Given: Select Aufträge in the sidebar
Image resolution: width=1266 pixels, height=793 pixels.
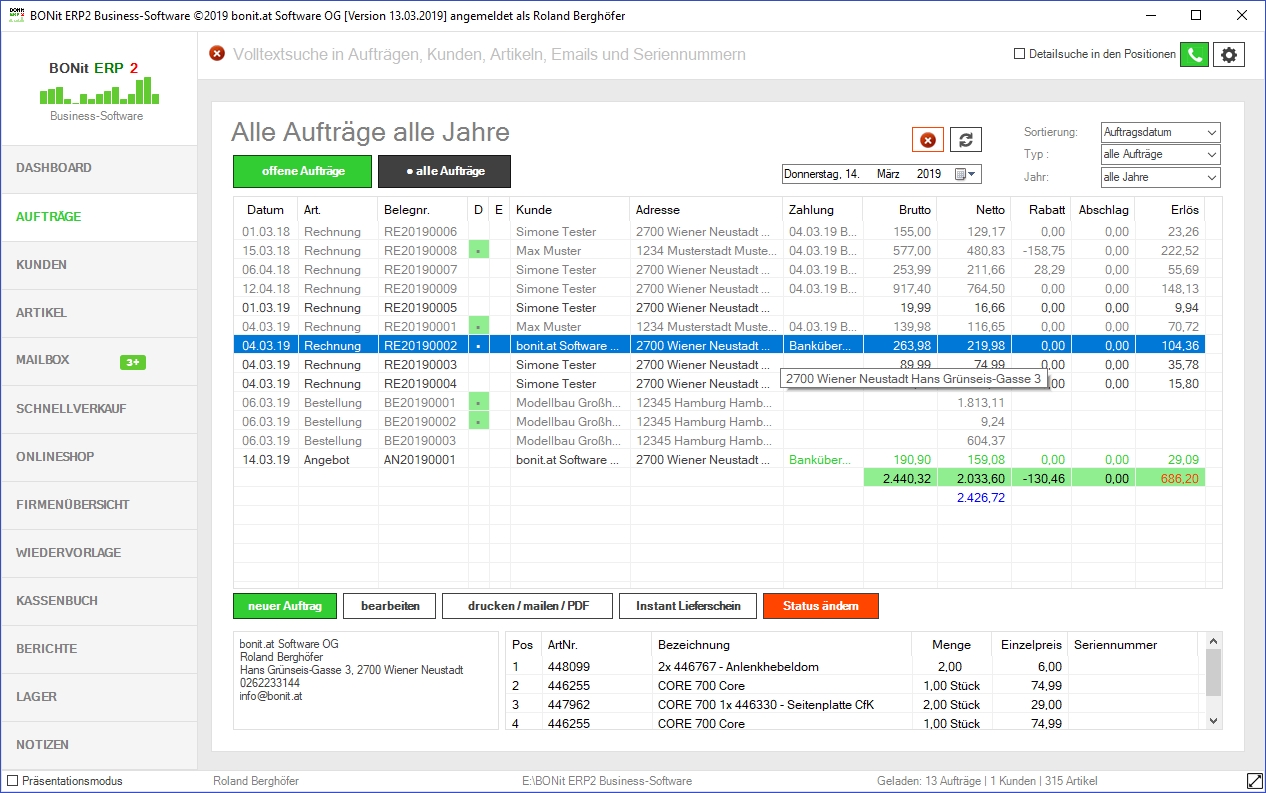Looking at the screenshot, I should 98,217.
